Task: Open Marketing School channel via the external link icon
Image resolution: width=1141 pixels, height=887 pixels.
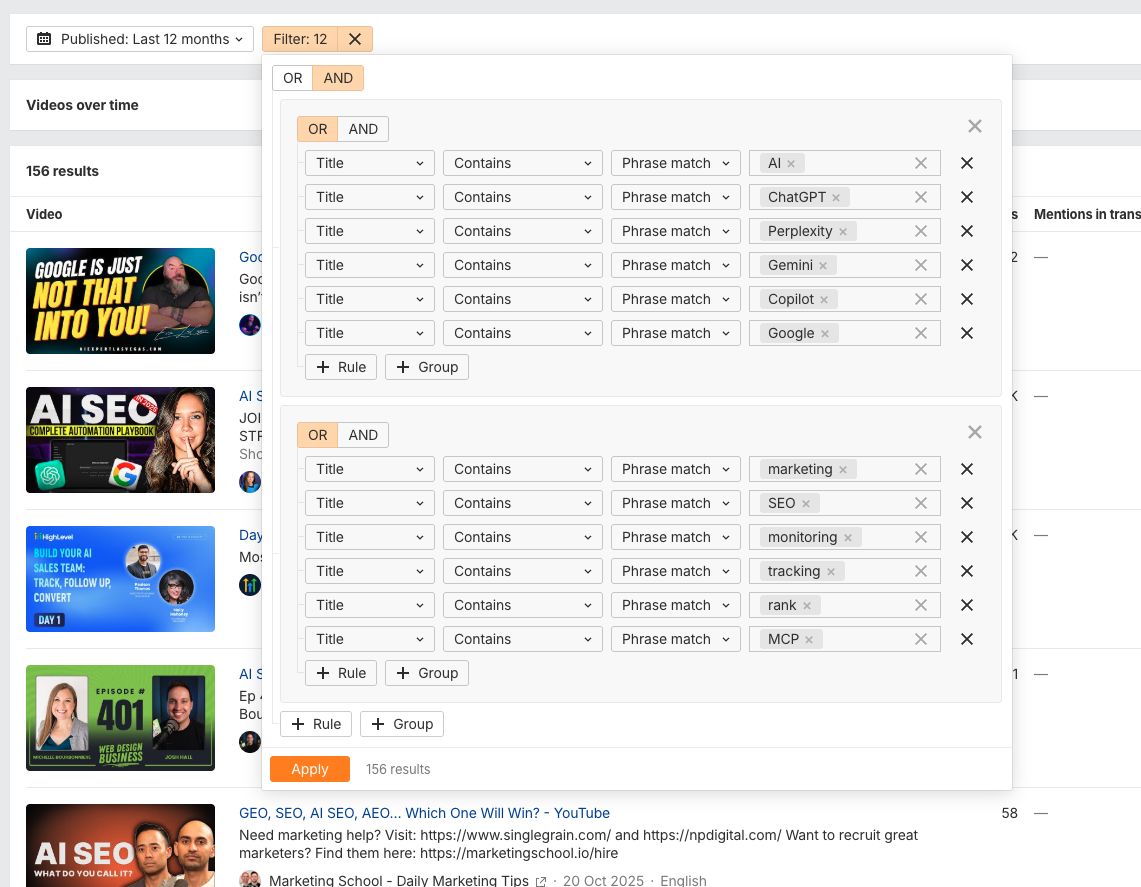Action: point(540,880)
